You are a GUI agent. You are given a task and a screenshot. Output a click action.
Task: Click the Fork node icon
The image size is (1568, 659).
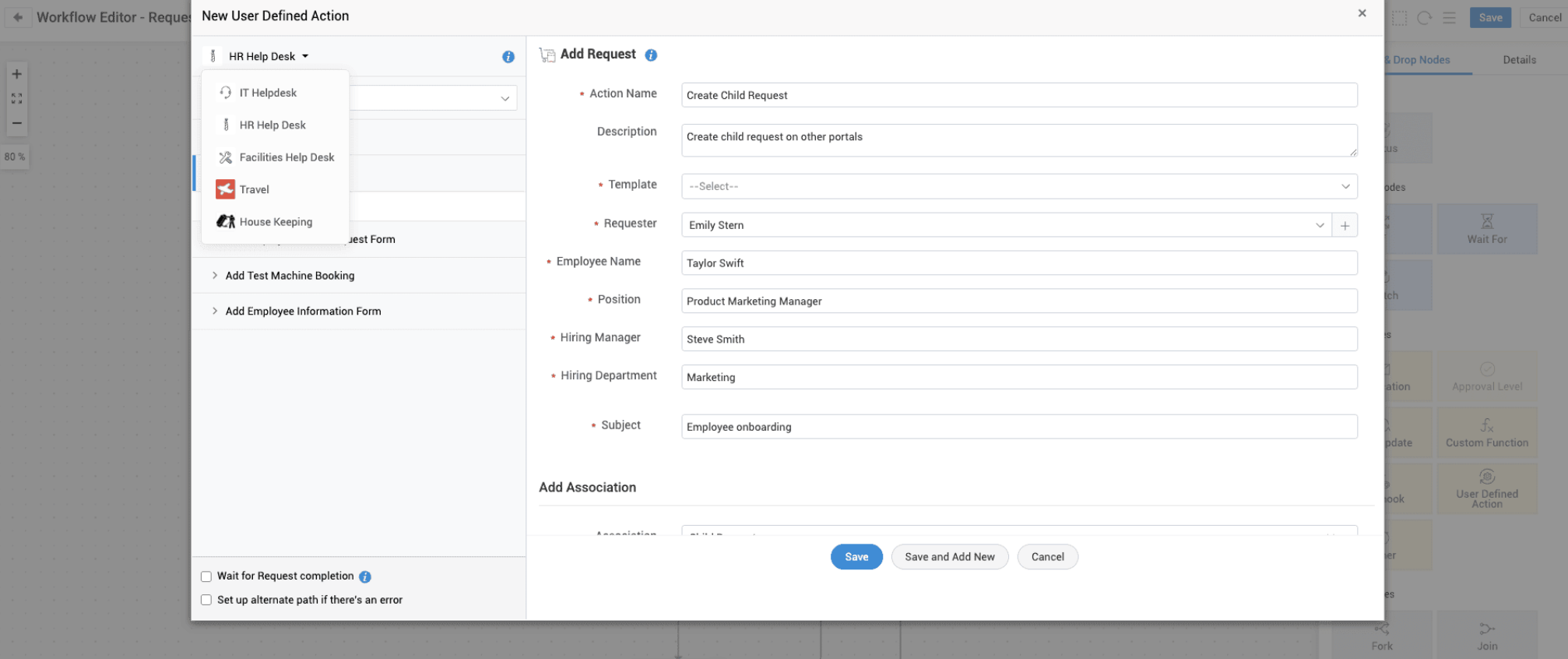click(x=1382, y=629)
